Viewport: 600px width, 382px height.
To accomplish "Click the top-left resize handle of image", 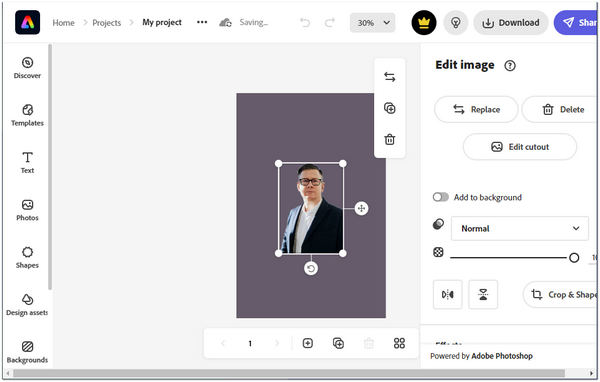I will point(279,164).
